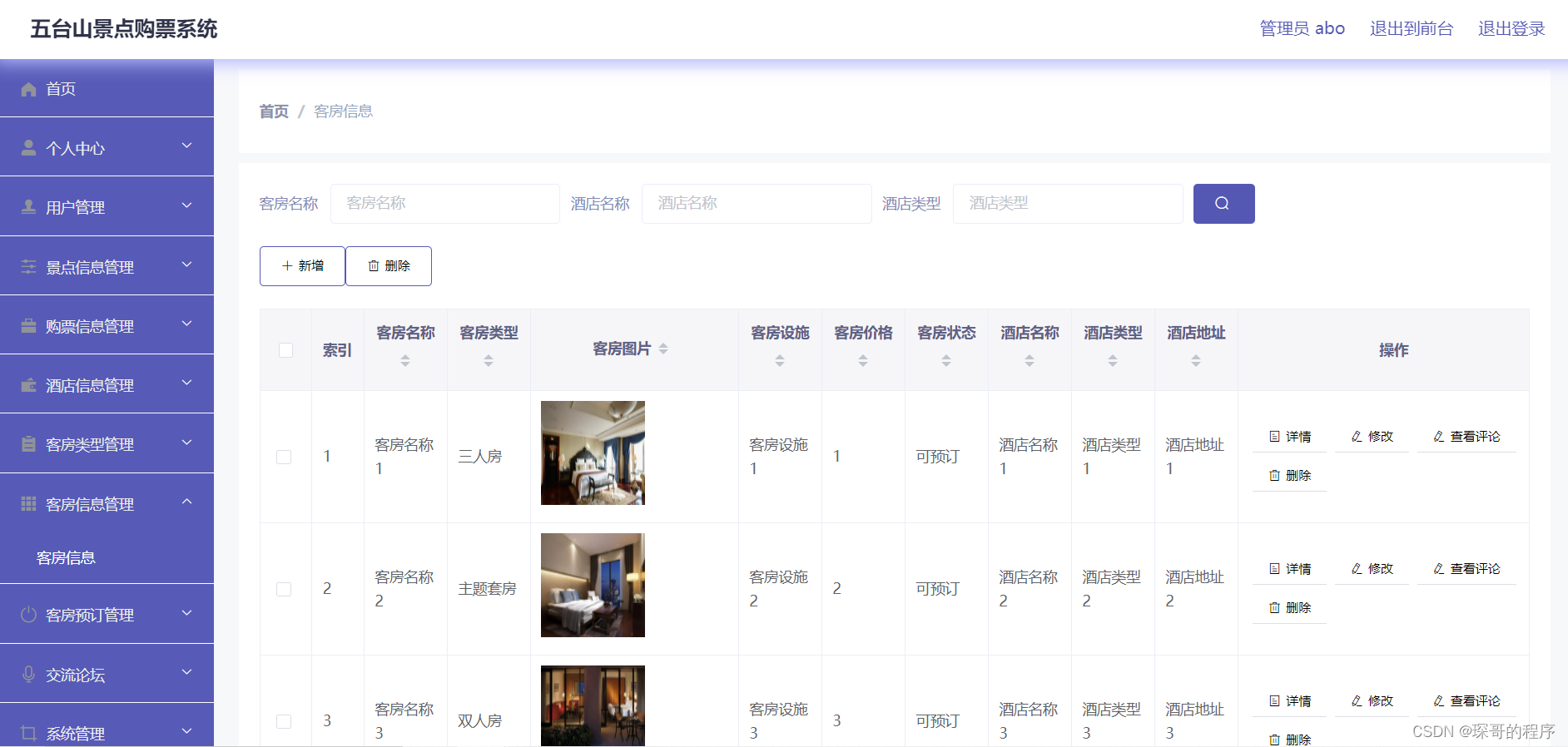
Task: Click 修改 for row 客房名称 2
Action: [1372, 569]
